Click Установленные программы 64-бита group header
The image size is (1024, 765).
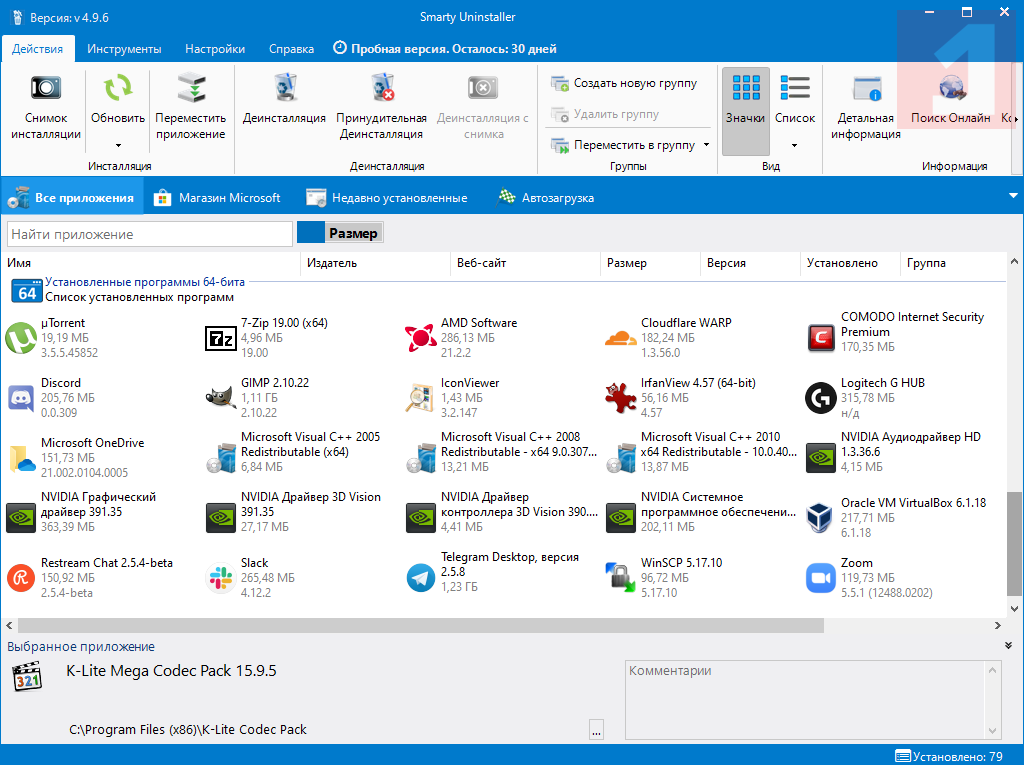(x=145, y=282)
